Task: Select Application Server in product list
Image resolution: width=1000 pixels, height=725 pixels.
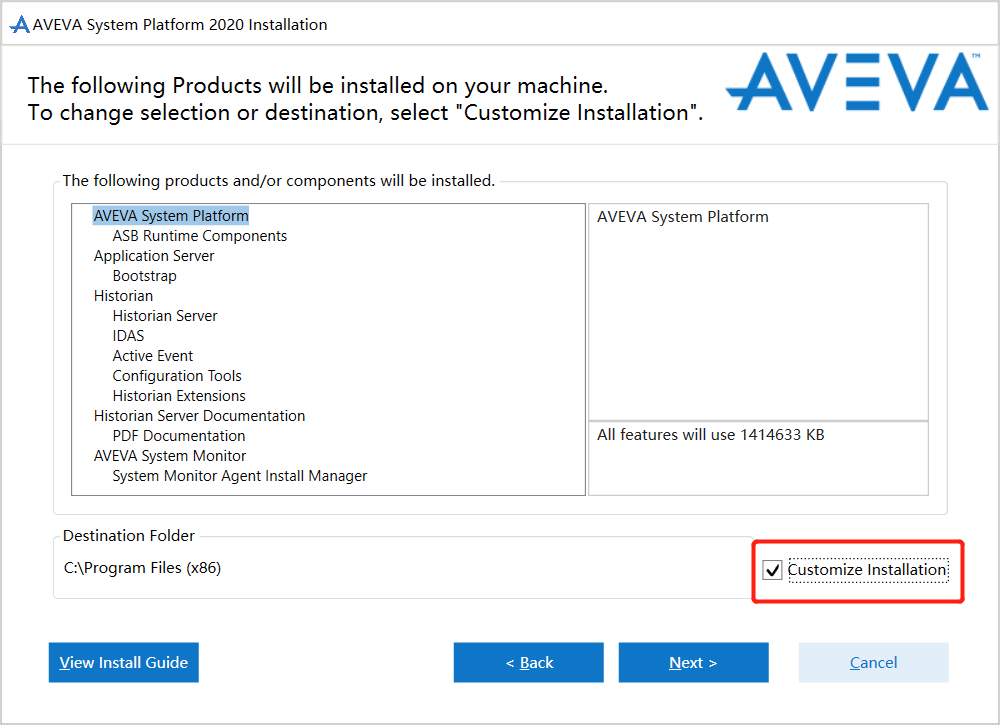Action: pyautogui.click(x=154, y=256)
